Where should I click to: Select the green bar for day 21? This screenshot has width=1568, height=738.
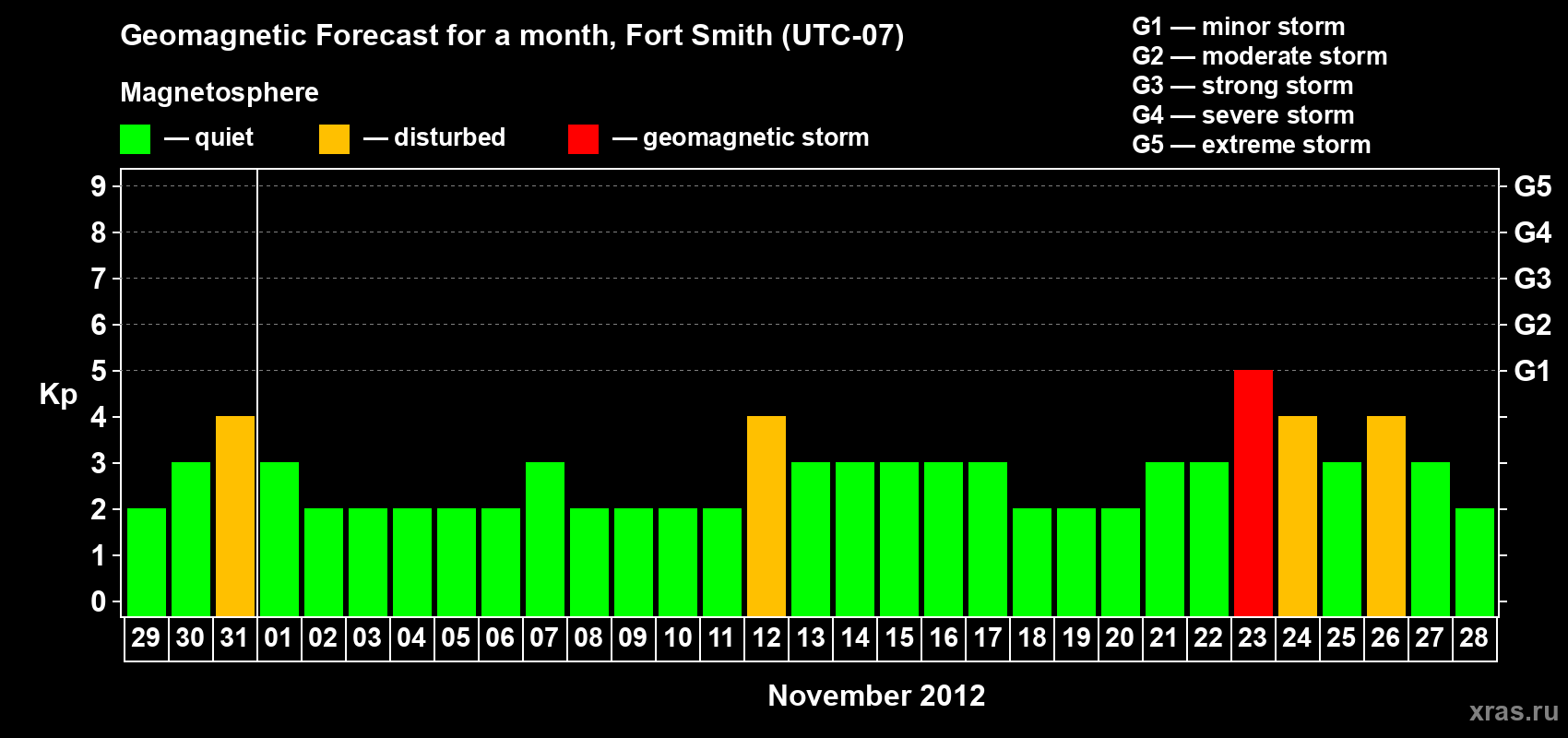click(x=1165, y=539)
